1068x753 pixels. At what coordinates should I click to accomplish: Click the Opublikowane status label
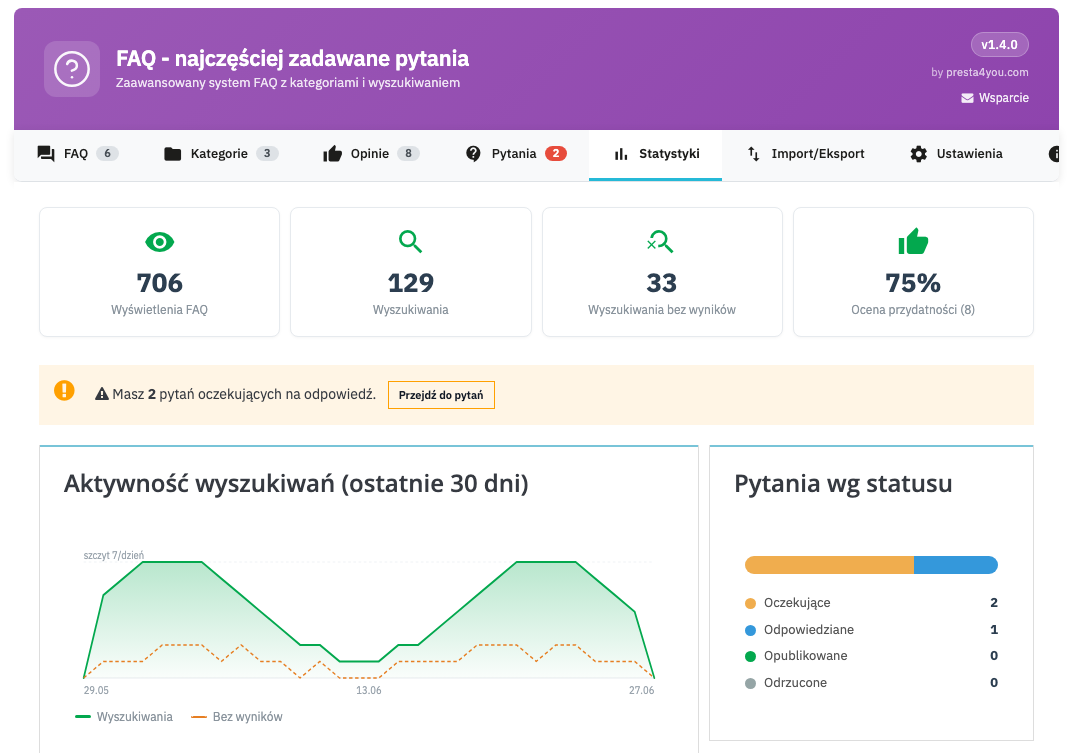point(806,656)
